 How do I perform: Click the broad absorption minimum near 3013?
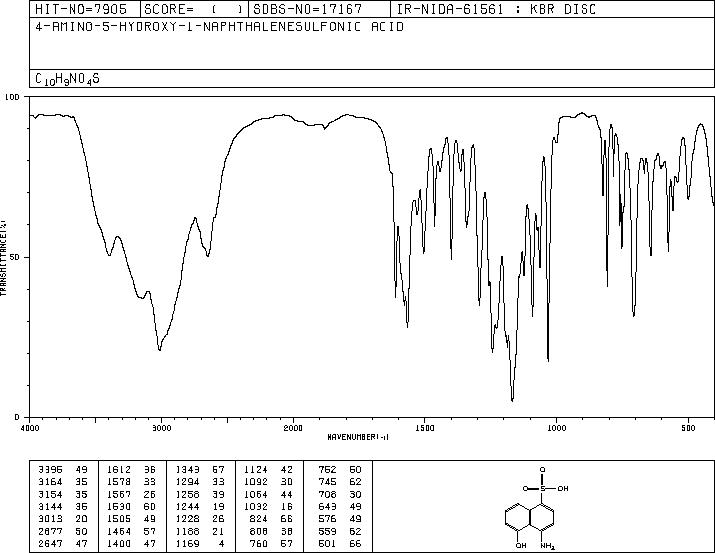(160, 349)
